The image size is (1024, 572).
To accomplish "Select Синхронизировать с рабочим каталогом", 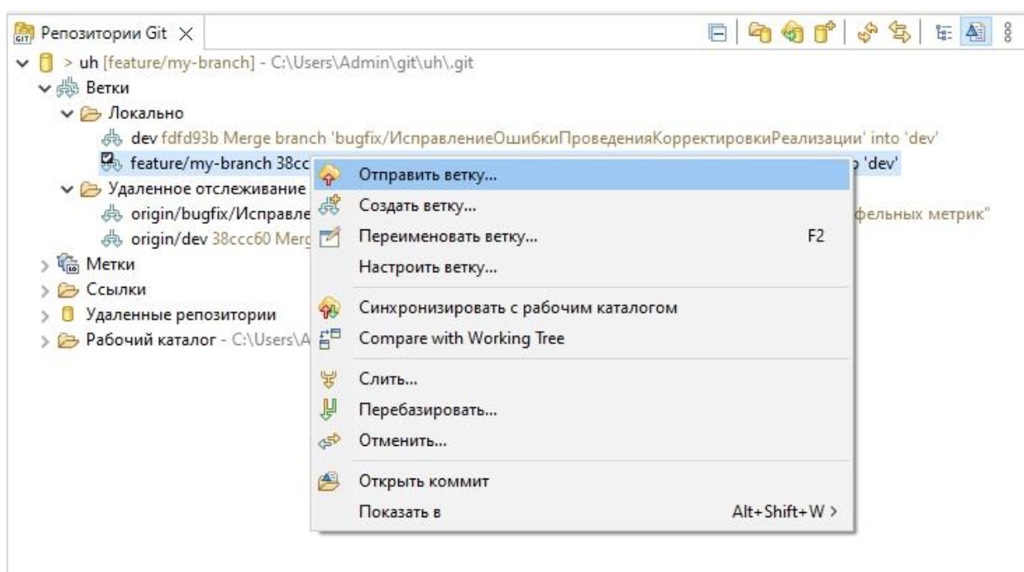I will pos(517,307).
